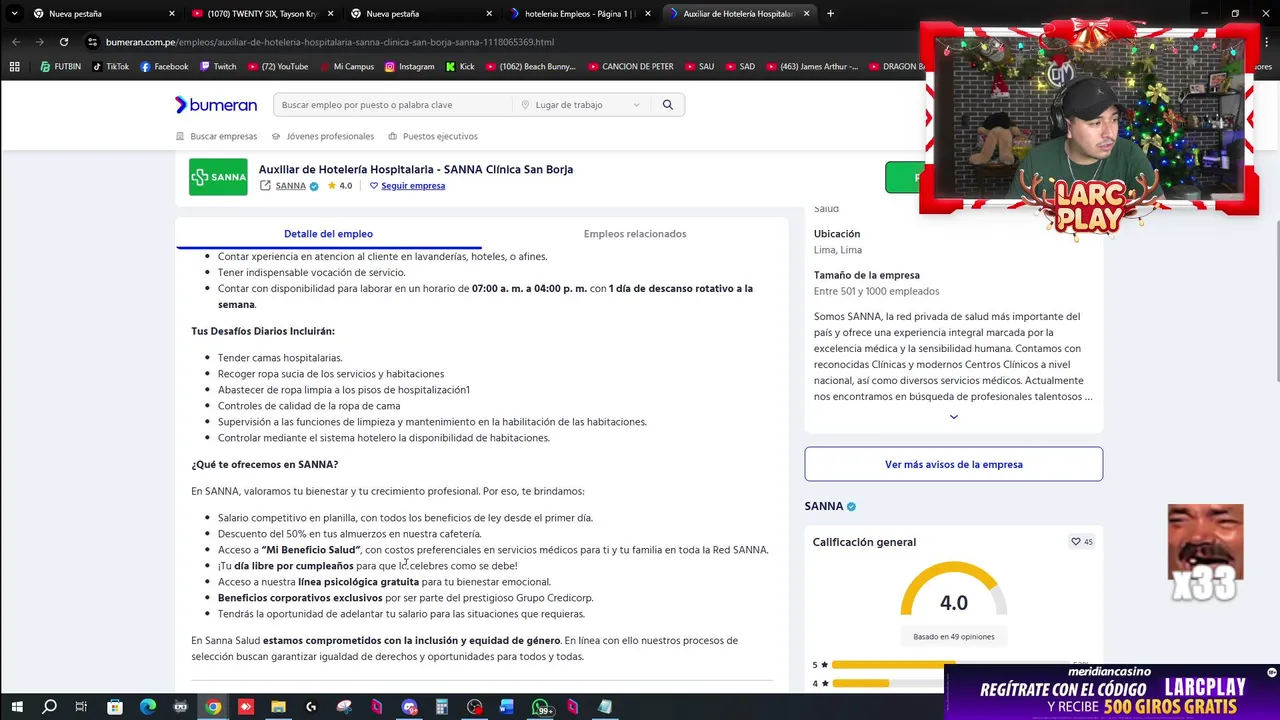Open Microsoft Edge from the taskbar
Image resolution: width=1280 pixels, height=720 pixels.
pyautogui.click(x=148, y=707)
